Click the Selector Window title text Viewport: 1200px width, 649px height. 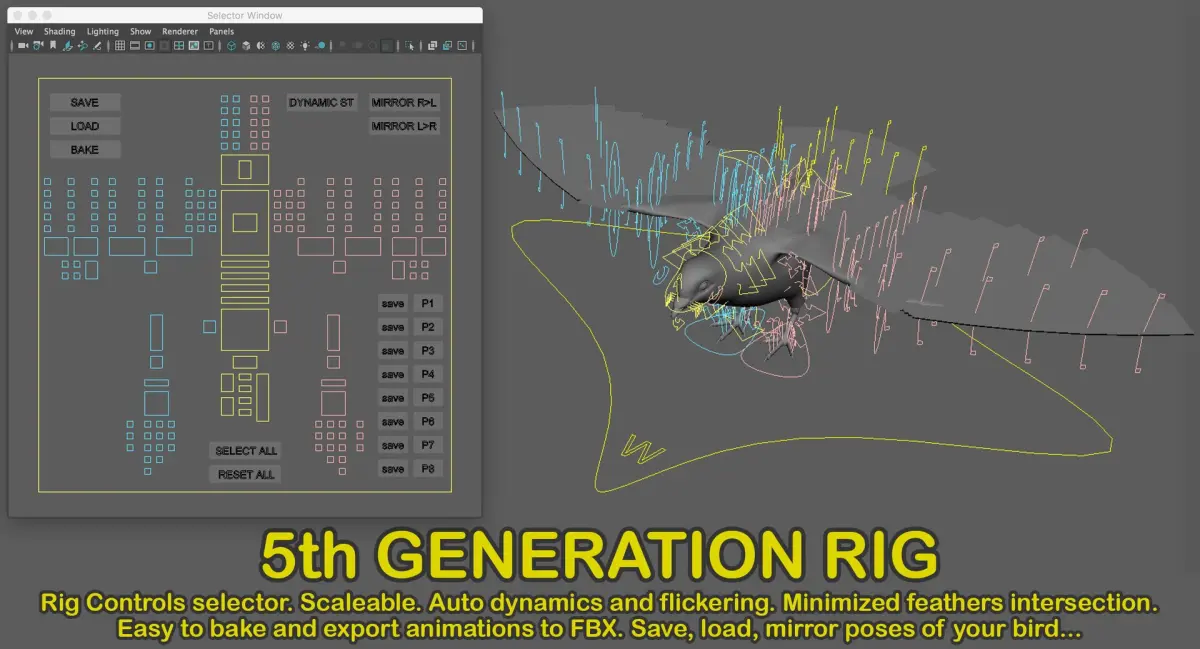[244, 16]
